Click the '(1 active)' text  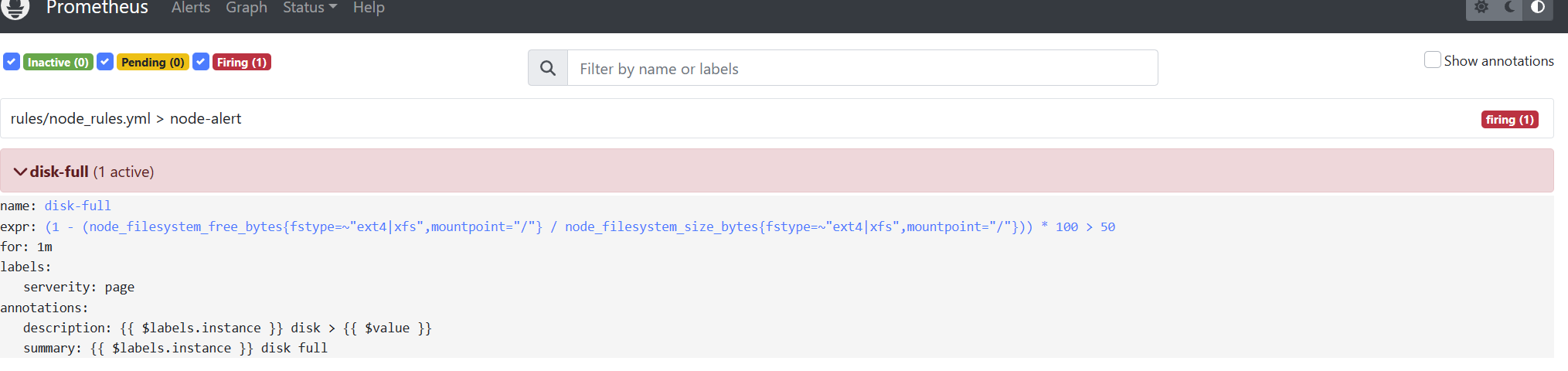pyautogui.click(x=124, y=172)
